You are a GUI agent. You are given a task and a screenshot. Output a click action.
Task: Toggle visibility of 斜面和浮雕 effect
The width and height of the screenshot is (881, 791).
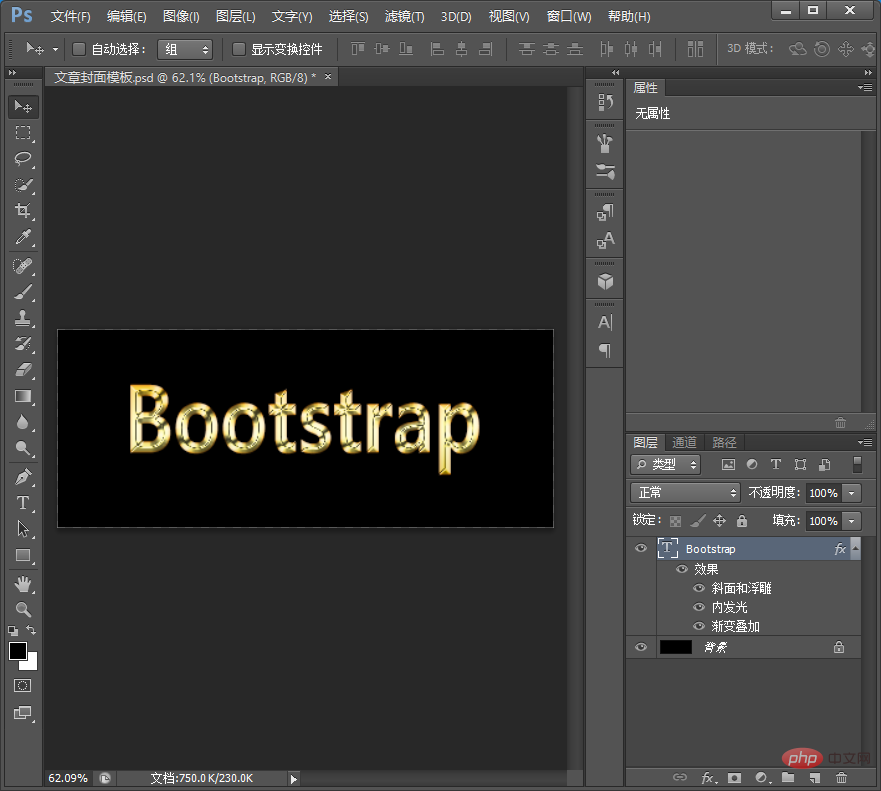pos(700,588)
